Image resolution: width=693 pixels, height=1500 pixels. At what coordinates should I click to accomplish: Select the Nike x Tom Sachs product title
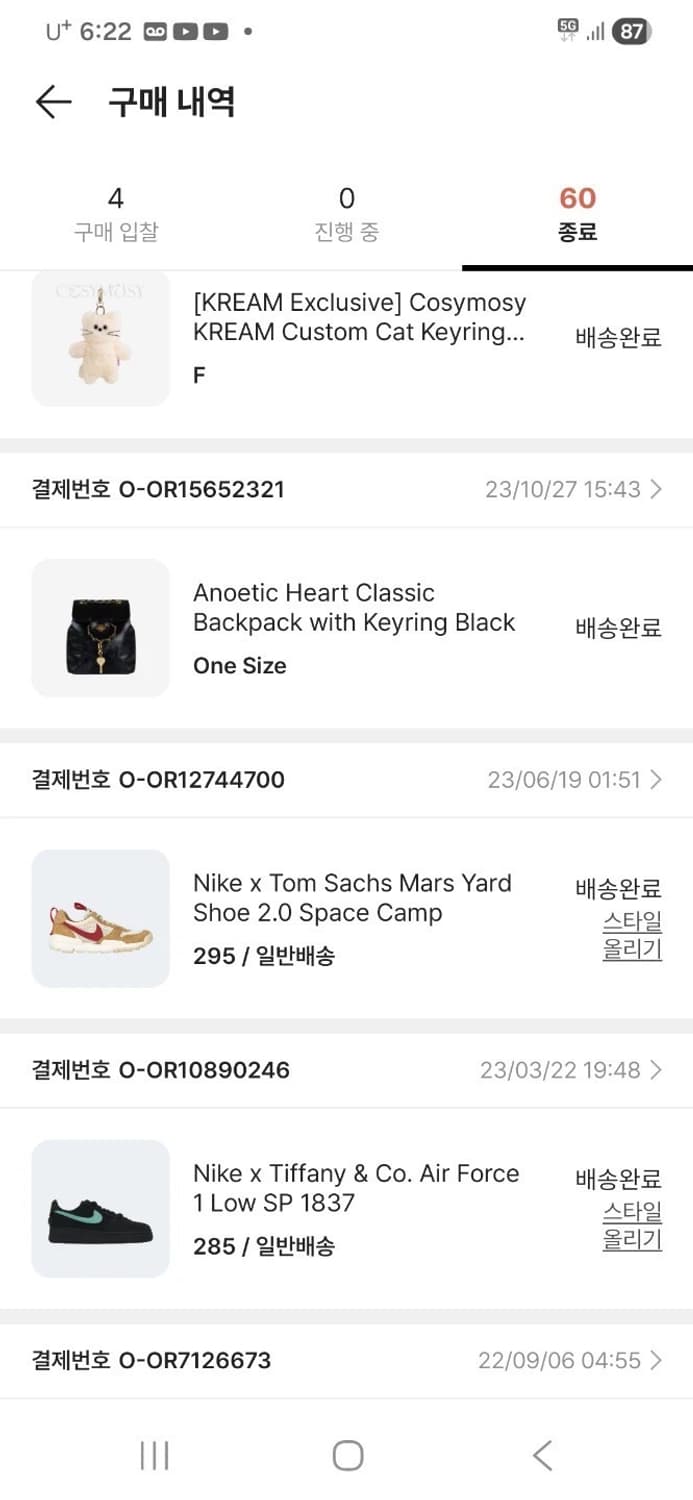(352, 898)
